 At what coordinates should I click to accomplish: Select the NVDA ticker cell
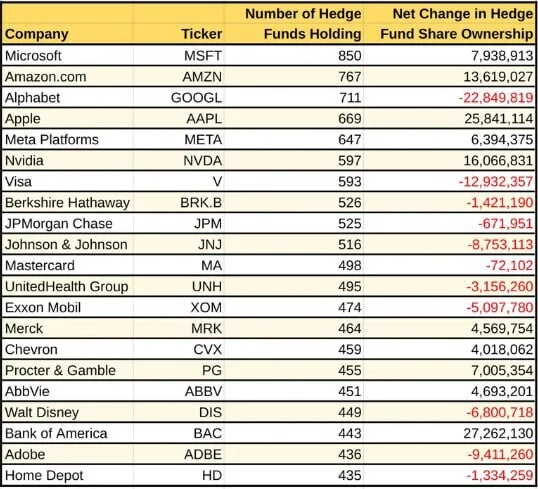point(203,161)
